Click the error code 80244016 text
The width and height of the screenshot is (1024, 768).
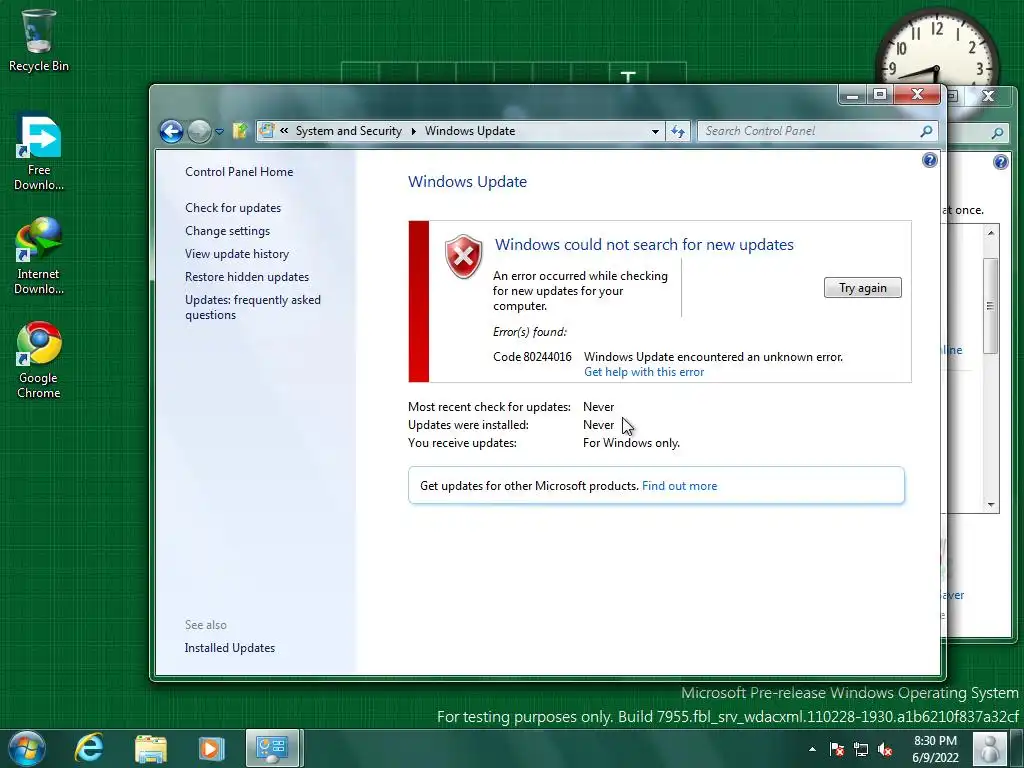(532, 357)
